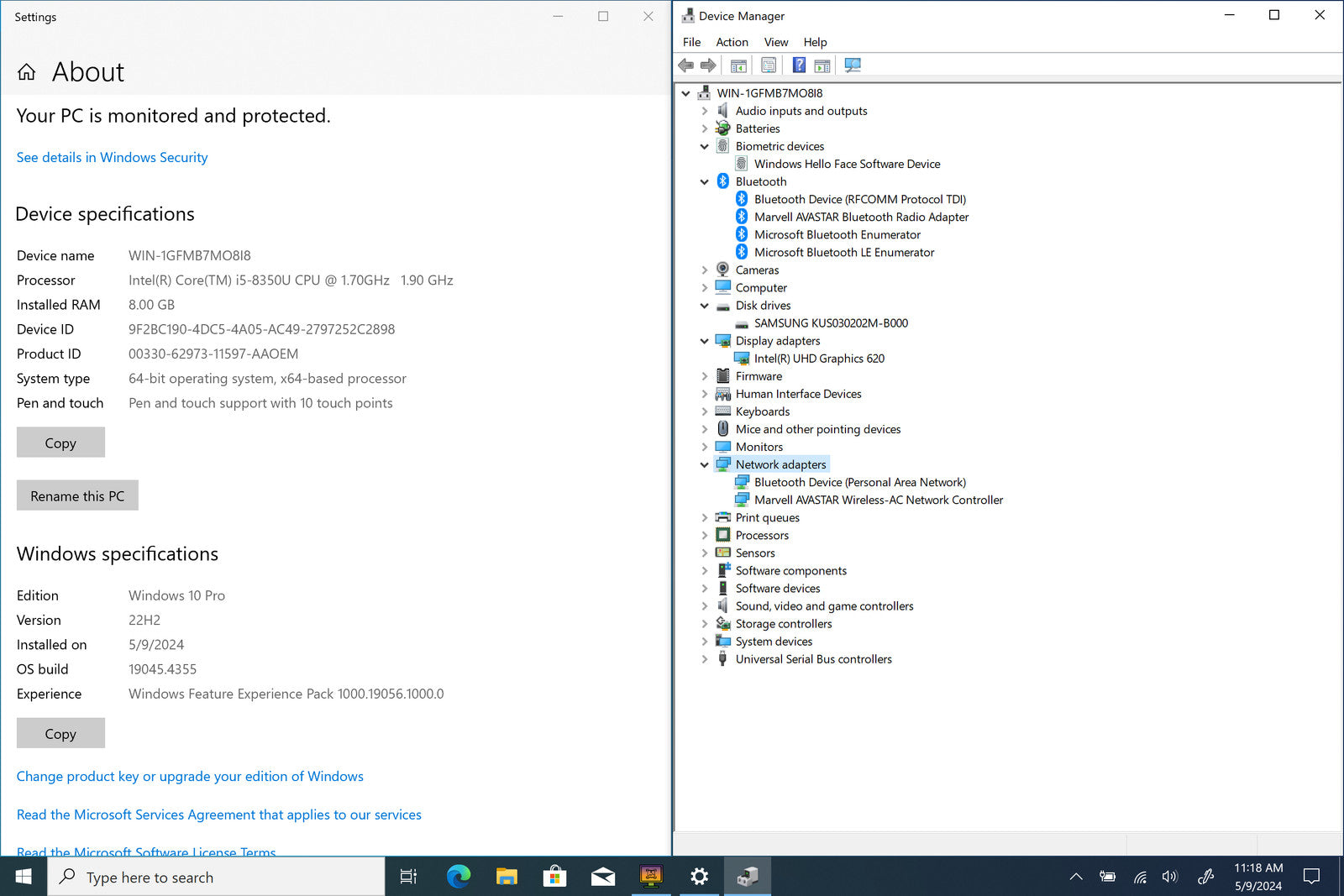Viewport: 1344px width, 896px height.
Task: Select Windows Hello Face Software Device
Action: coord(847,164)
